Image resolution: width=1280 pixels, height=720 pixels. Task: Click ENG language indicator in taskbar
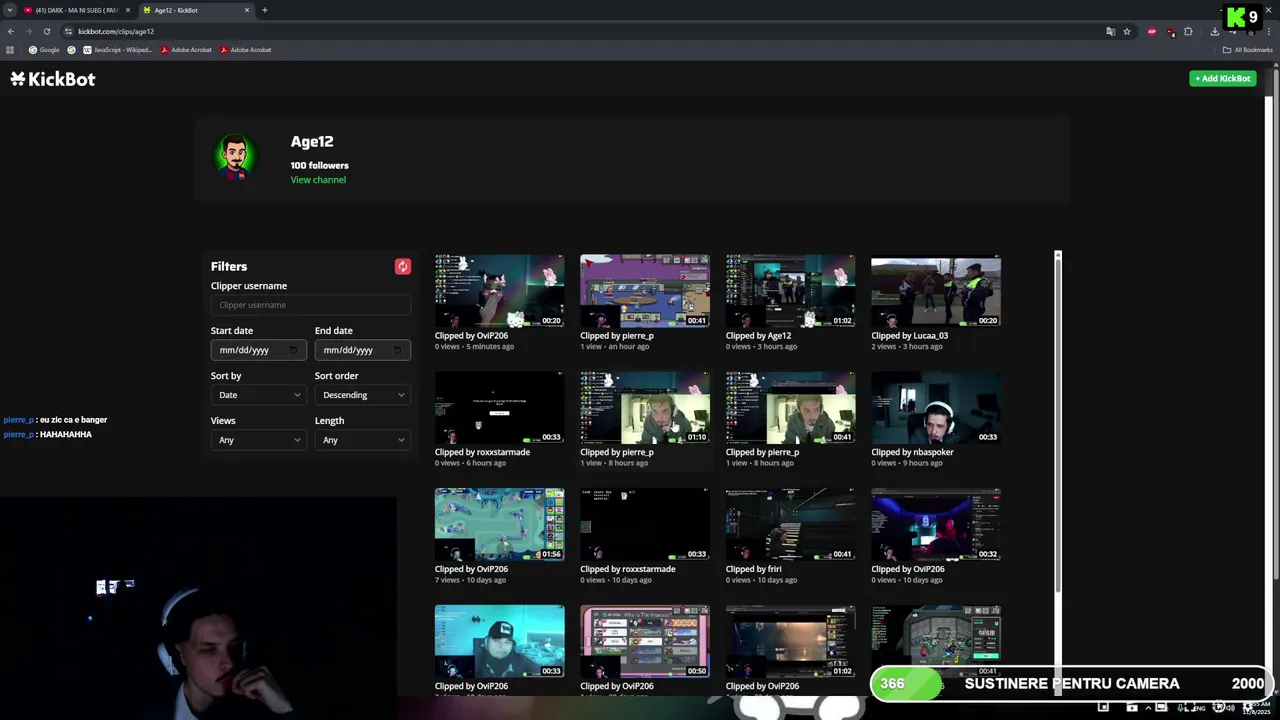(1199, 708)
